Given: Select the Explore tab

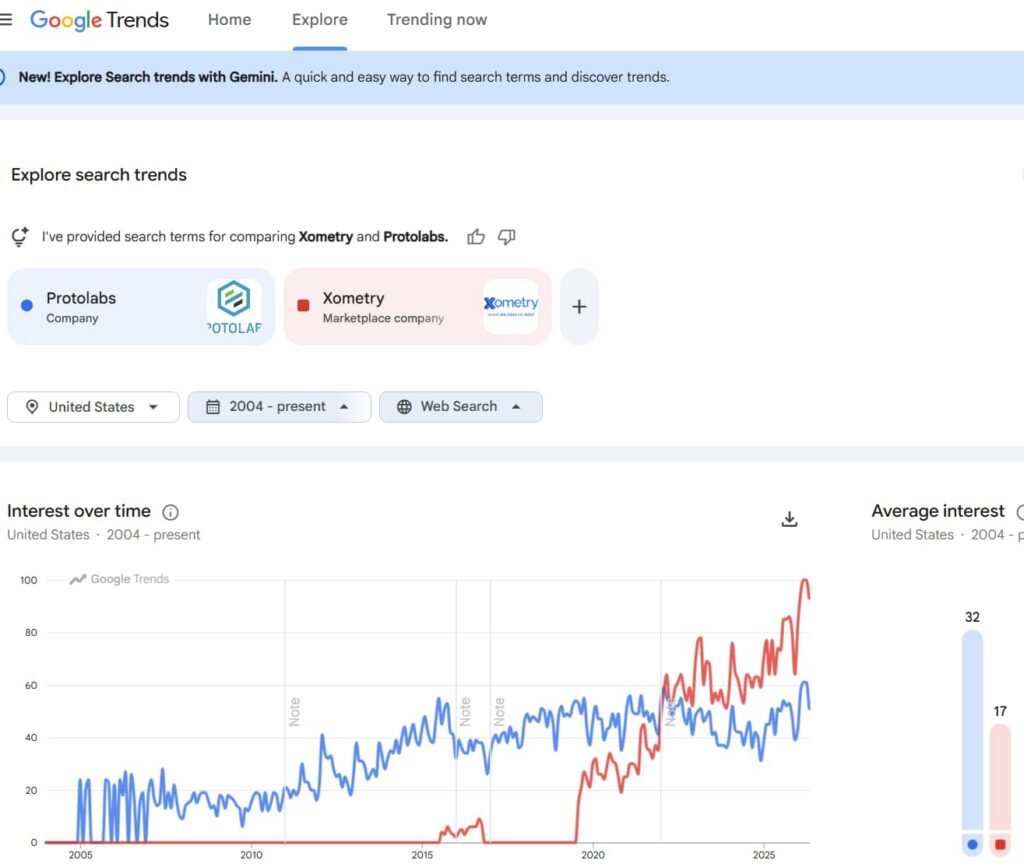Looking at the screenshot, I should (x=319, y=20).
